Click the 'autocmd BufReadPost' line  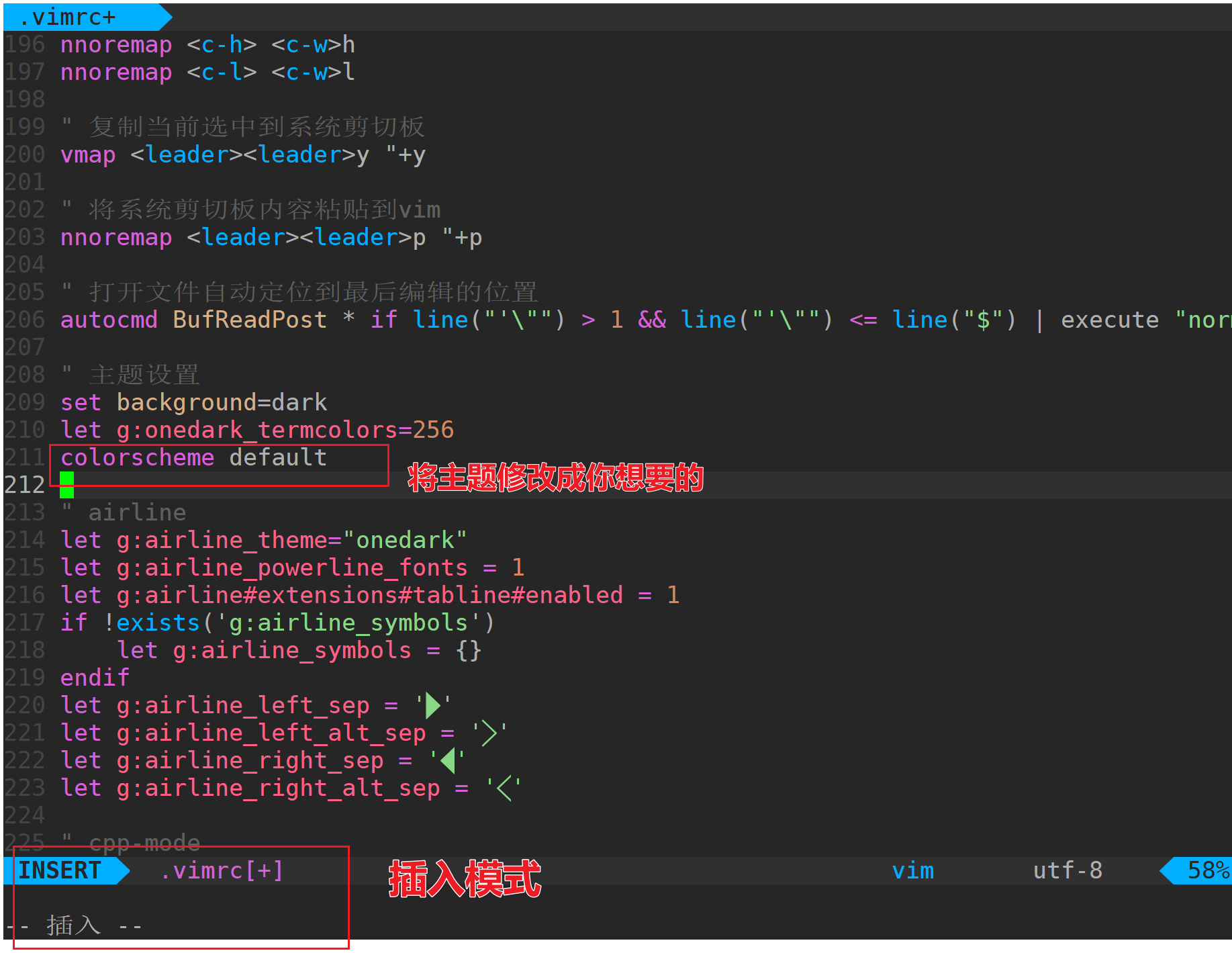click(x=645, y=320)
